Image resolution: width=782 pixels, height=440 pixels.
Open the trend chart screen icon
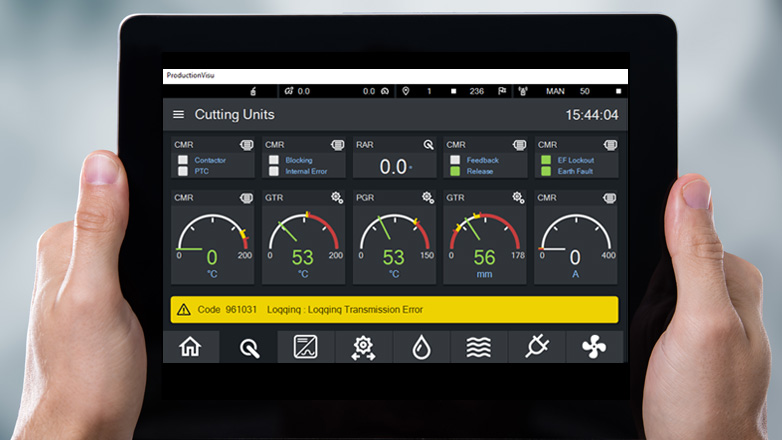tap(305, 347)
